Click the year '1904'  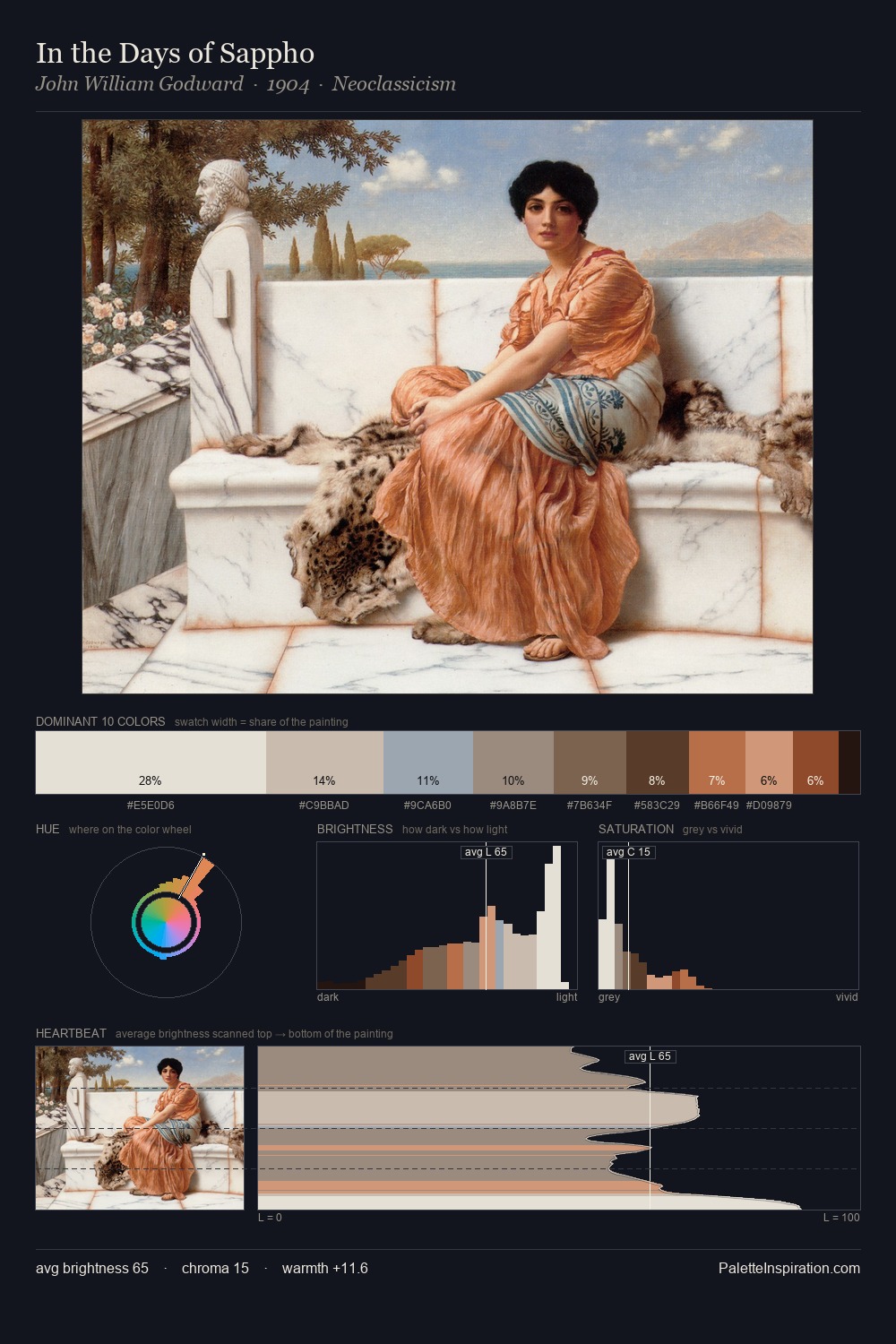[288, 84]
